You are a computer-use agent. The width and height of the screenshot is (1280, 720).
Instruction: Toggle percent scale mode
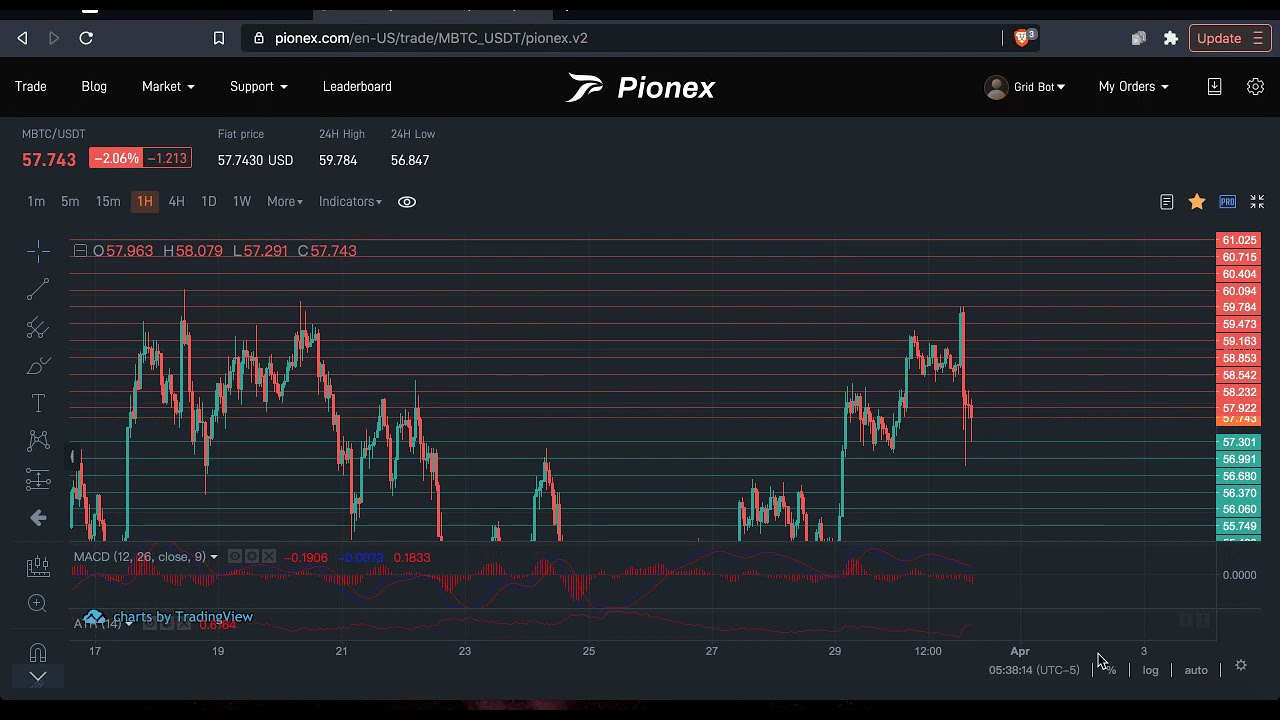pos(1109,670)
